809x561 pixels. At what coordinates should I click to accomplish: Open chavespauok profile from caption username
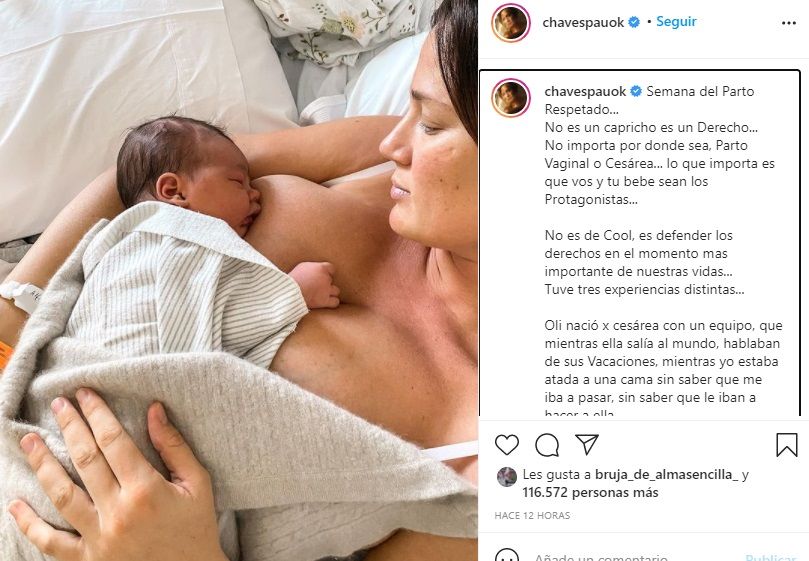(x=585, y=92)
